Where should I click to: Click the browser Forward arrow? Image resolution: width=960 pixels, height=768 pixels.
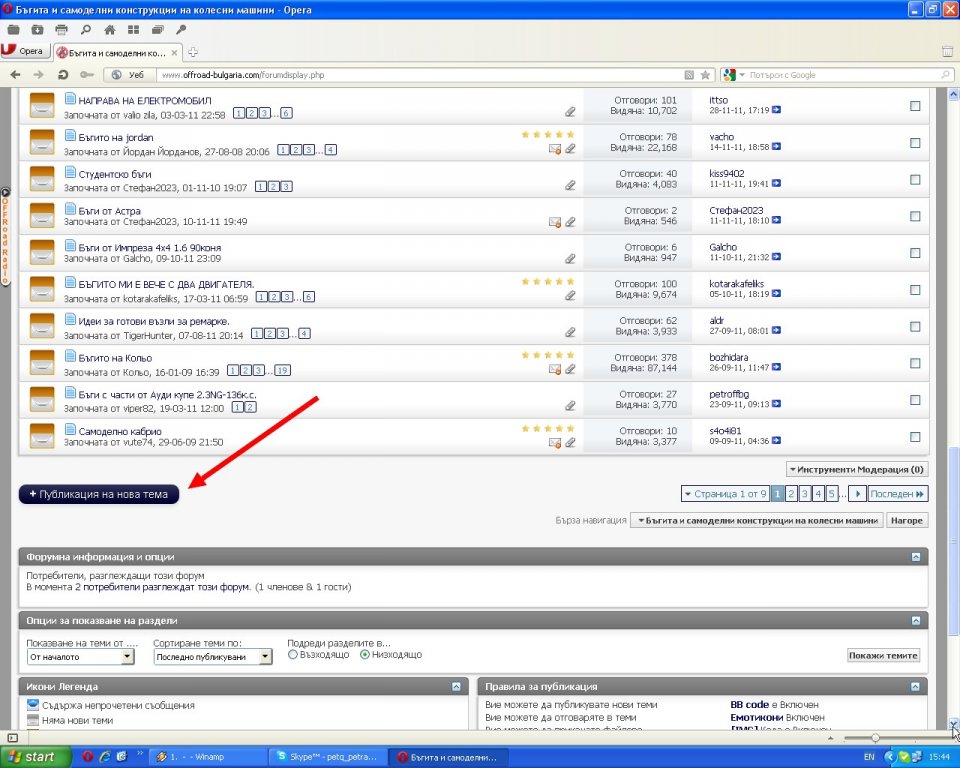[39, 75]
